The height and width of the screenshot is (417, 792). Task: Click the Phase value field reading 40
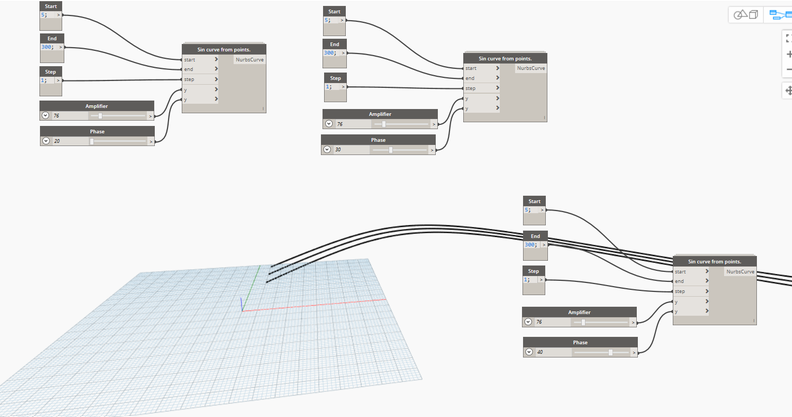[x=553, y=352]
